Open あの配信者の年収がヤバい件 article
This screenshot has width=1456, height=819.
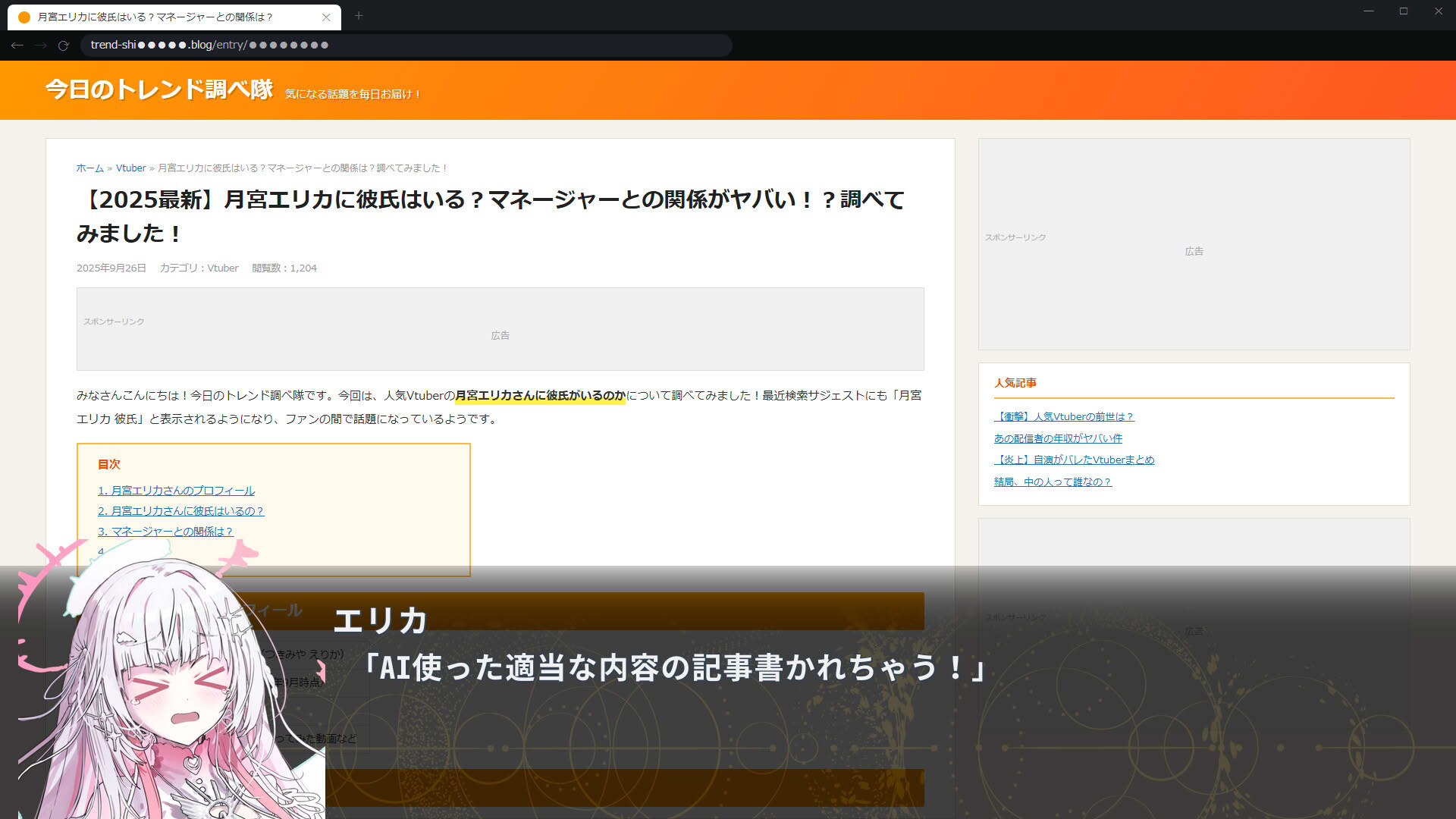[x=1058, y=438]
